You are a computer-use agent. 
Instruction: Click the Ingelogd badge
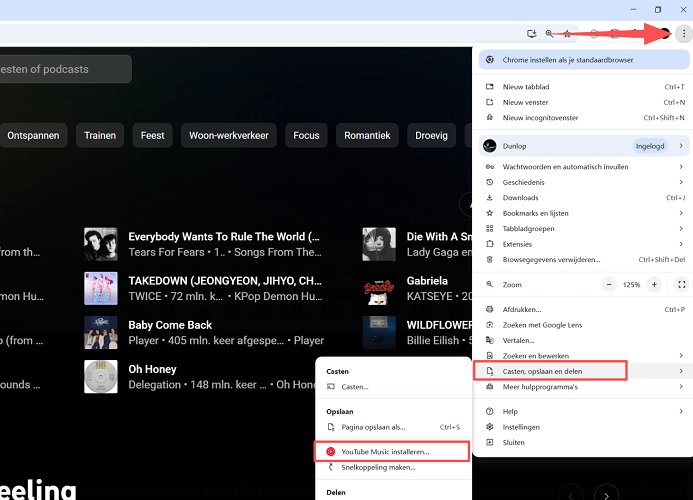[x=650, y=146]
